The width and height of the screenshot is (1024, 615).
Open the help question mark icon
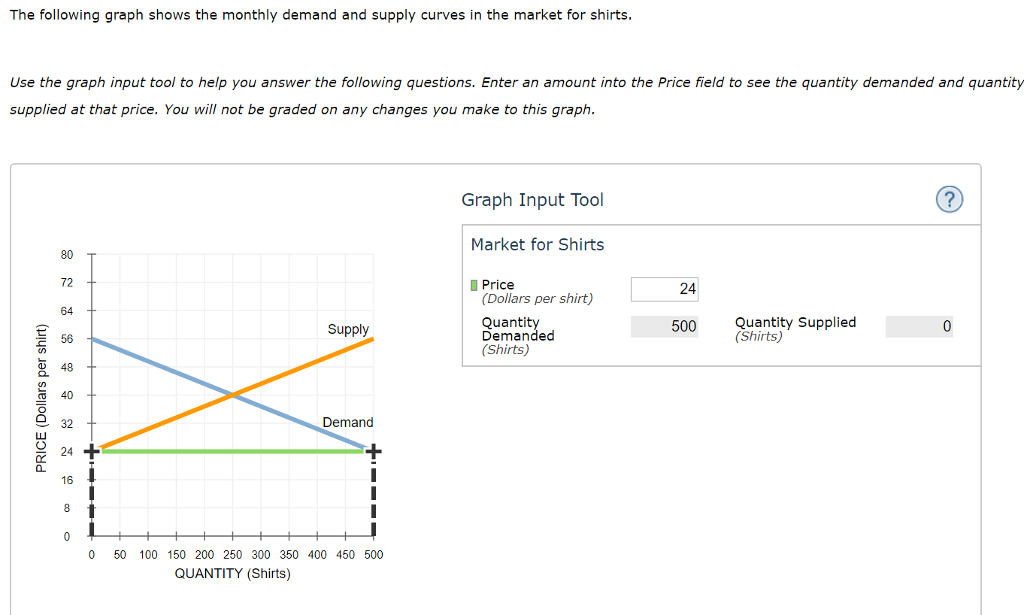click(949, 200)
